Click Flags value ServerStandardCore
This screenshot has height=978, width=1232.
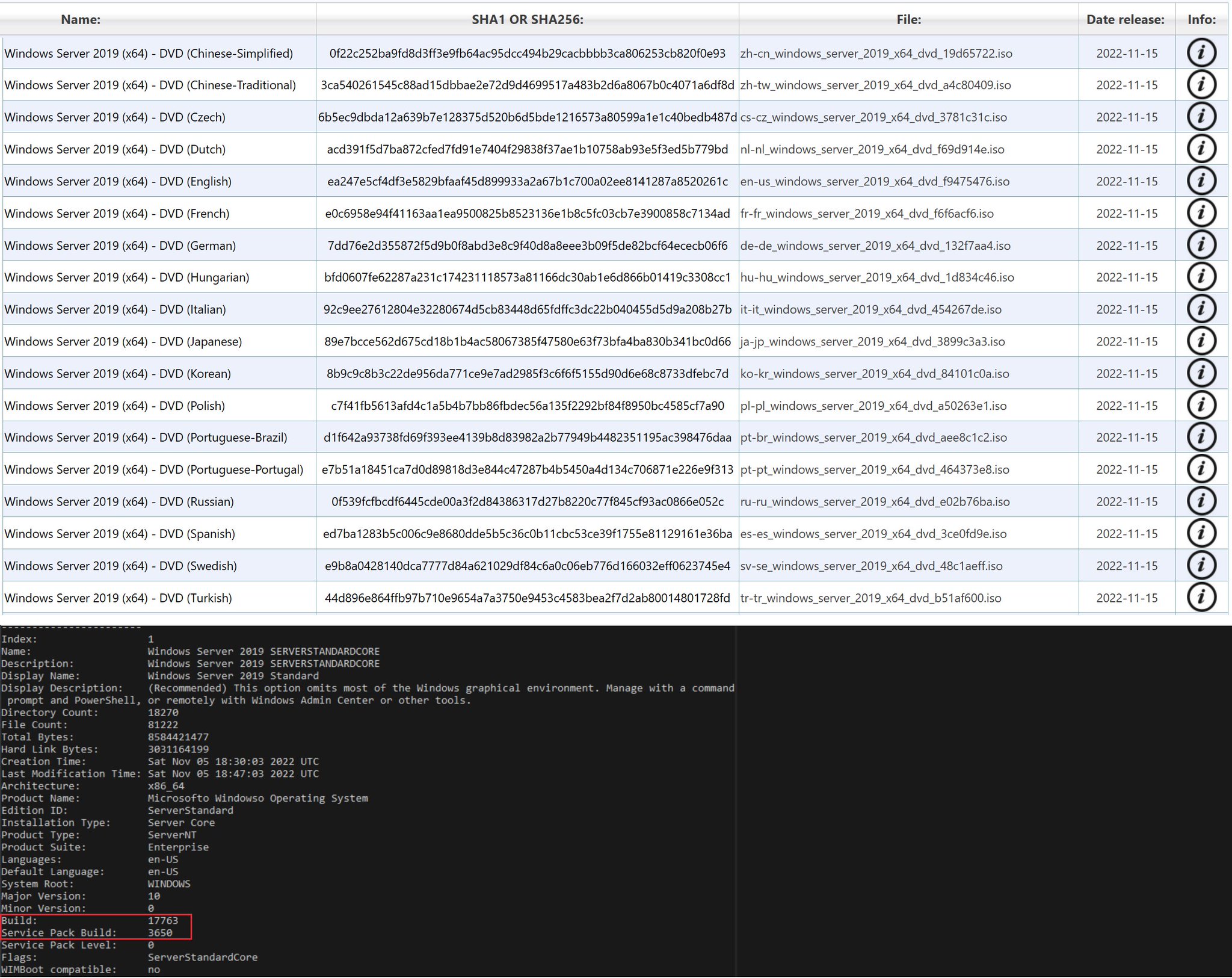click(203, 957)
